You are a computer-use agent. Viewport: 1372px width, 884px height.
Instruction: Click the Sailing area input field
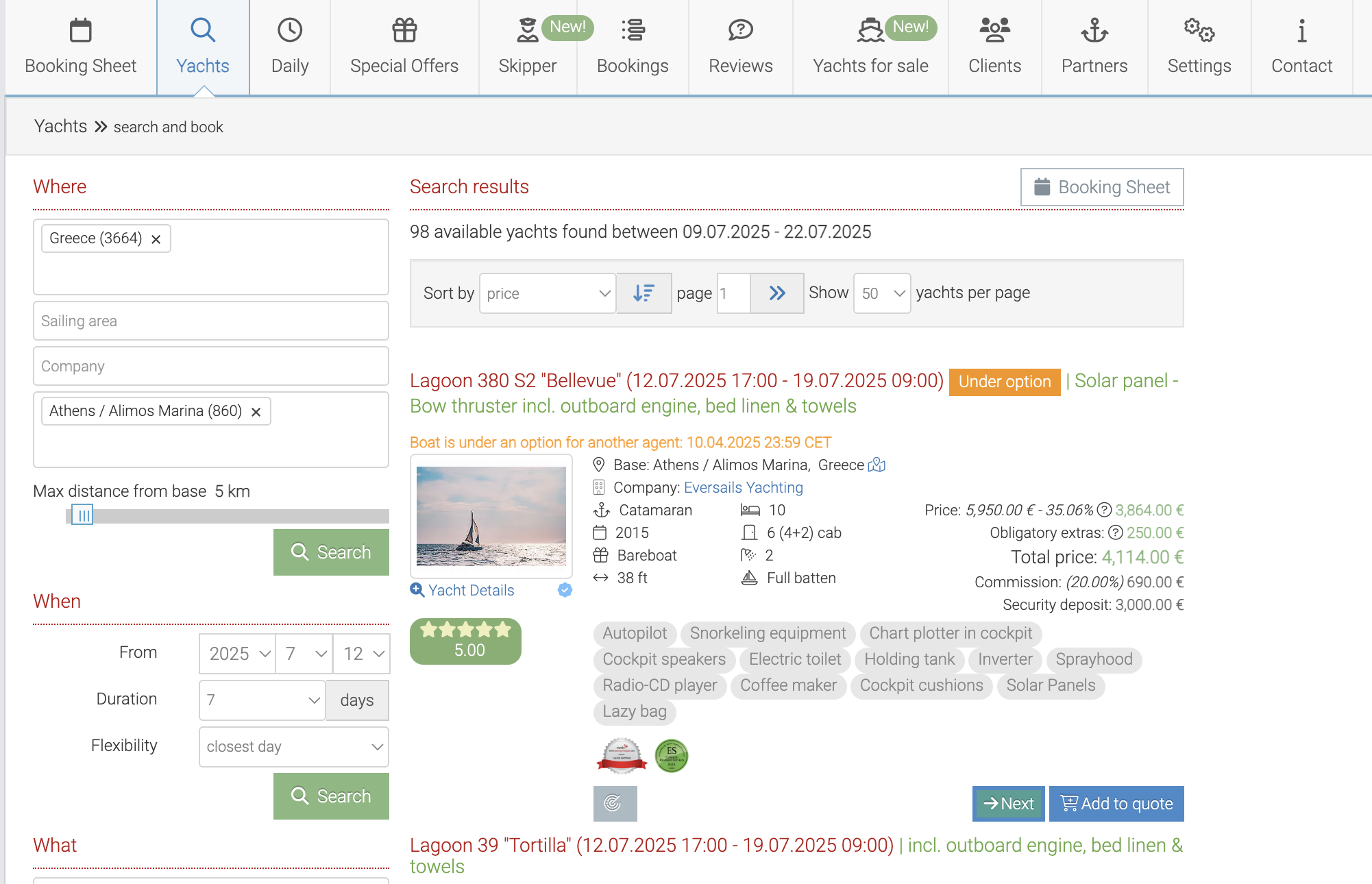(x=210, y=321)
